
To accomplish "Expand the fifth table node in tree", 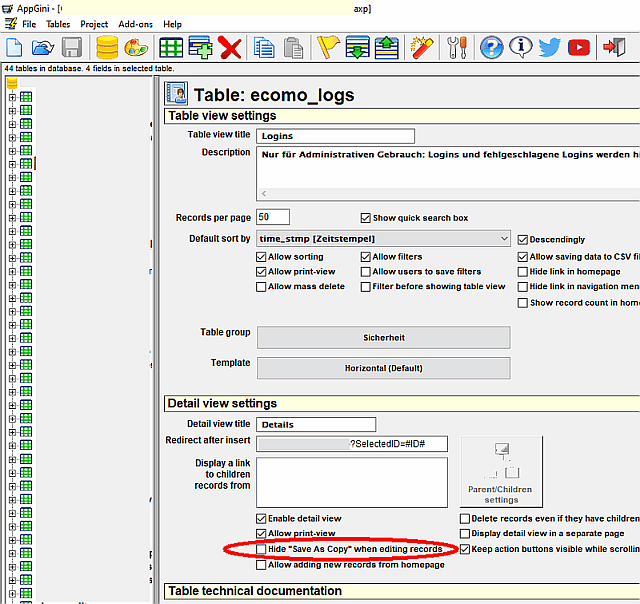I will [12, 151].
